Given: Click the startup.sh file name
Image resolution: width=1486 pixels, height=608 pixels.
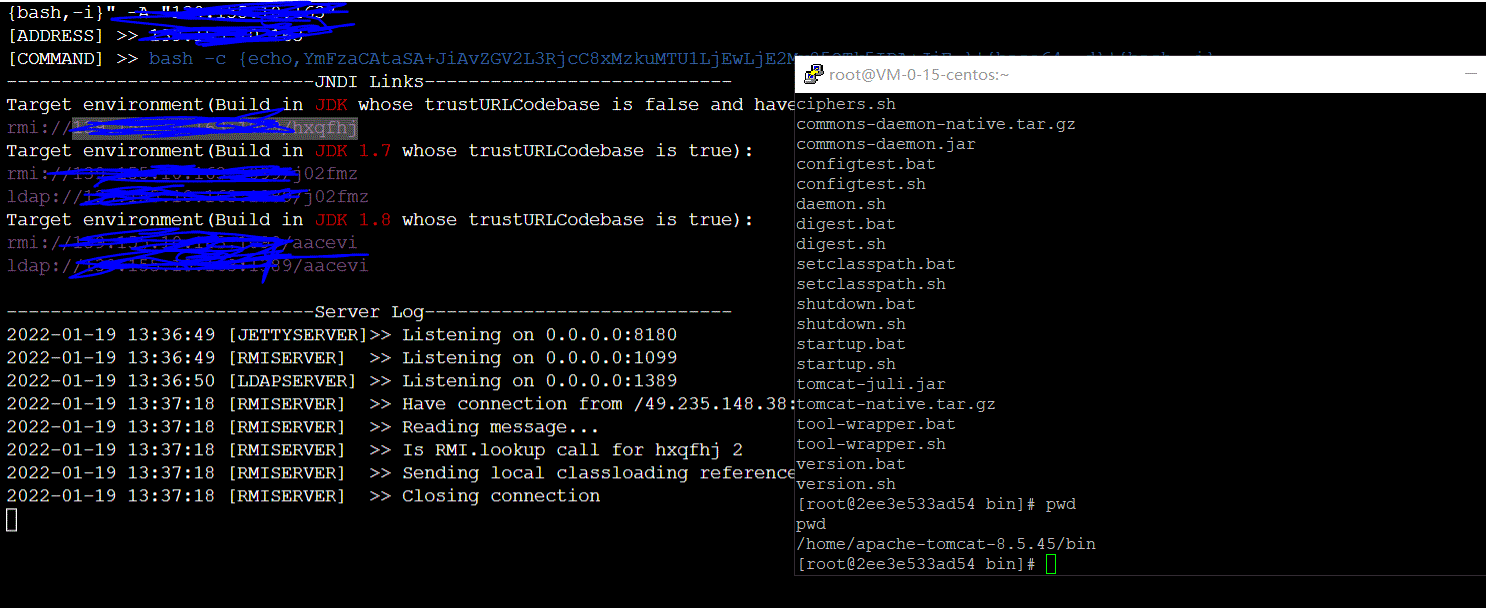Looking at the screenshot, I should click(846, 364).
